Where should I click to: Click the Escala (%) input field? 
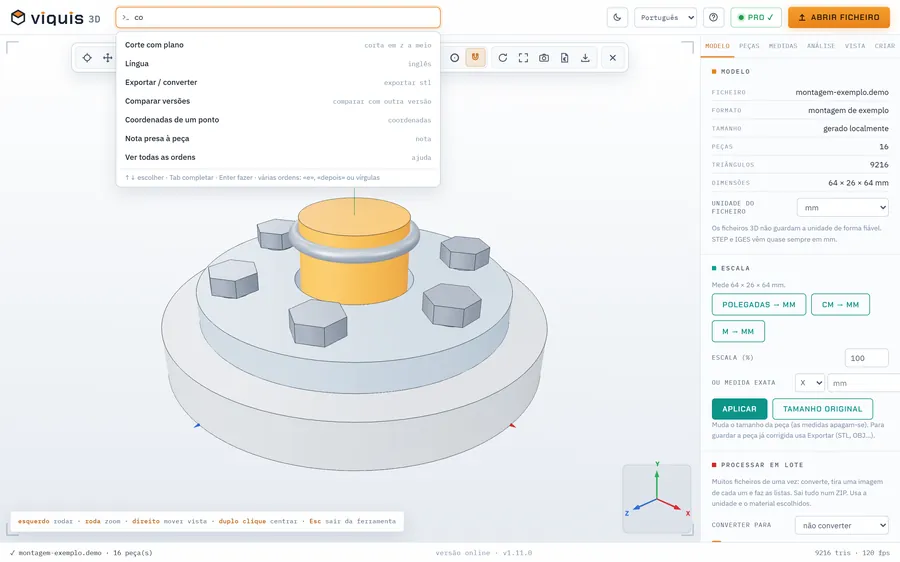pos(867,358)
